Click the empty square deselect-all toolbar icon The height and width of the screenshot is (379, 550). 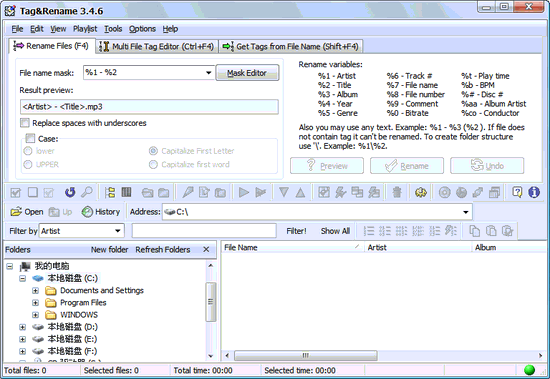[33, 192]
